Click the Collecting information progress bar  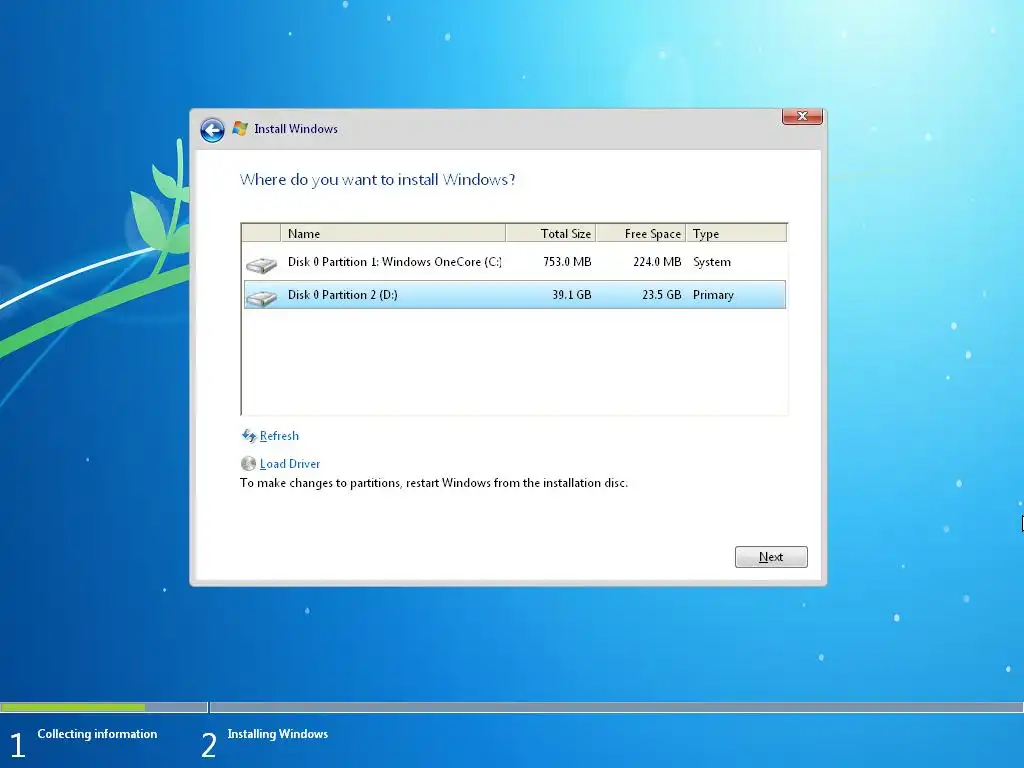(104, 707)
